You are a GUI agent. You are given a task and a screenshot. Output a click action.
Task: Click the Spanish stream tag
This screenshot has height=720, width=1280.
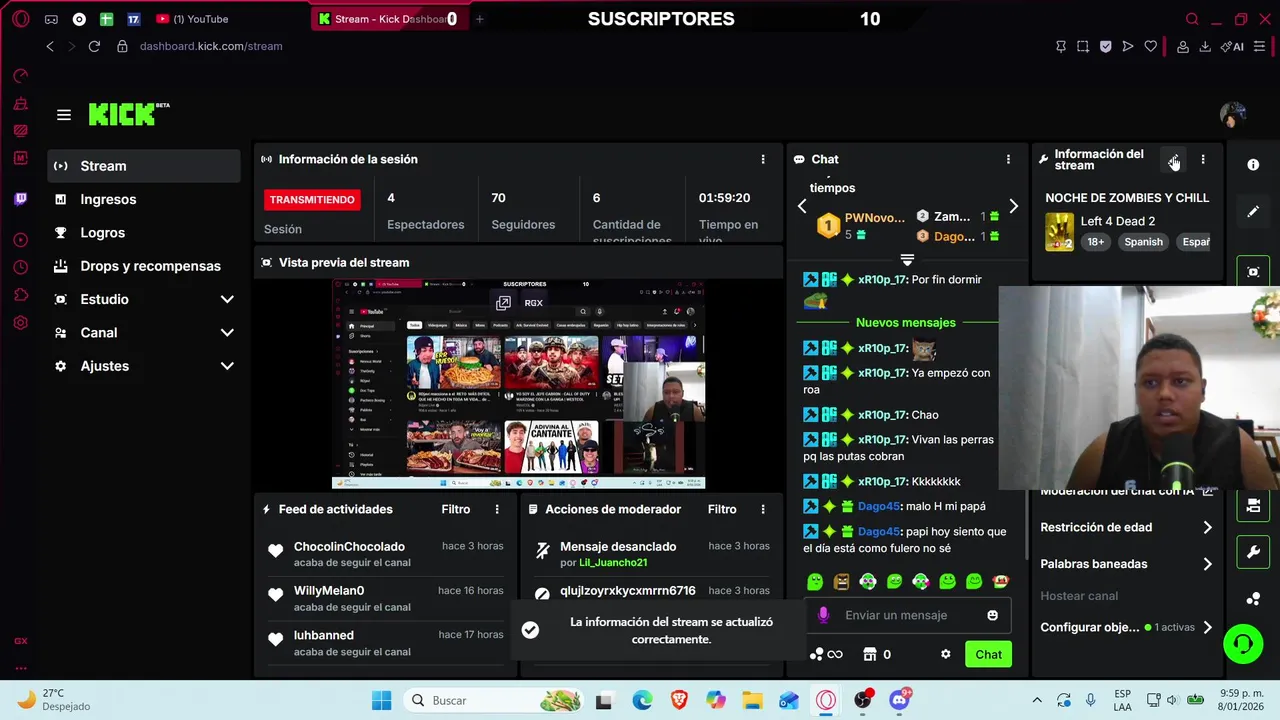pos(1143,242)
